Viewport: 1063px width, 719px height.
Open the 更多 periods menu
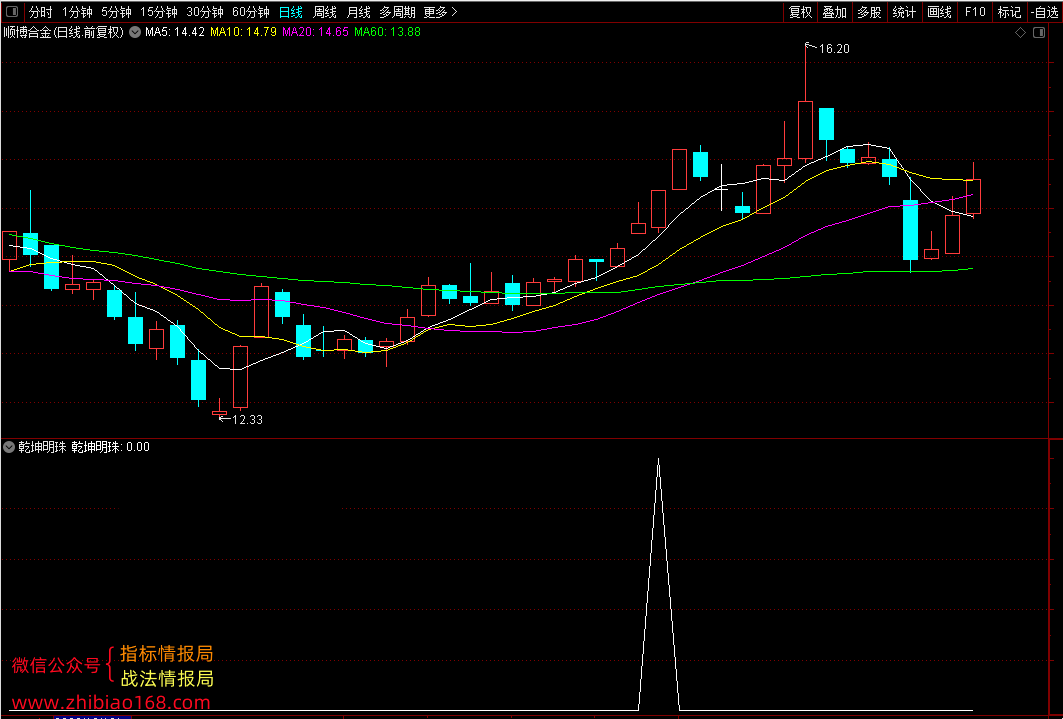(440, 12)
